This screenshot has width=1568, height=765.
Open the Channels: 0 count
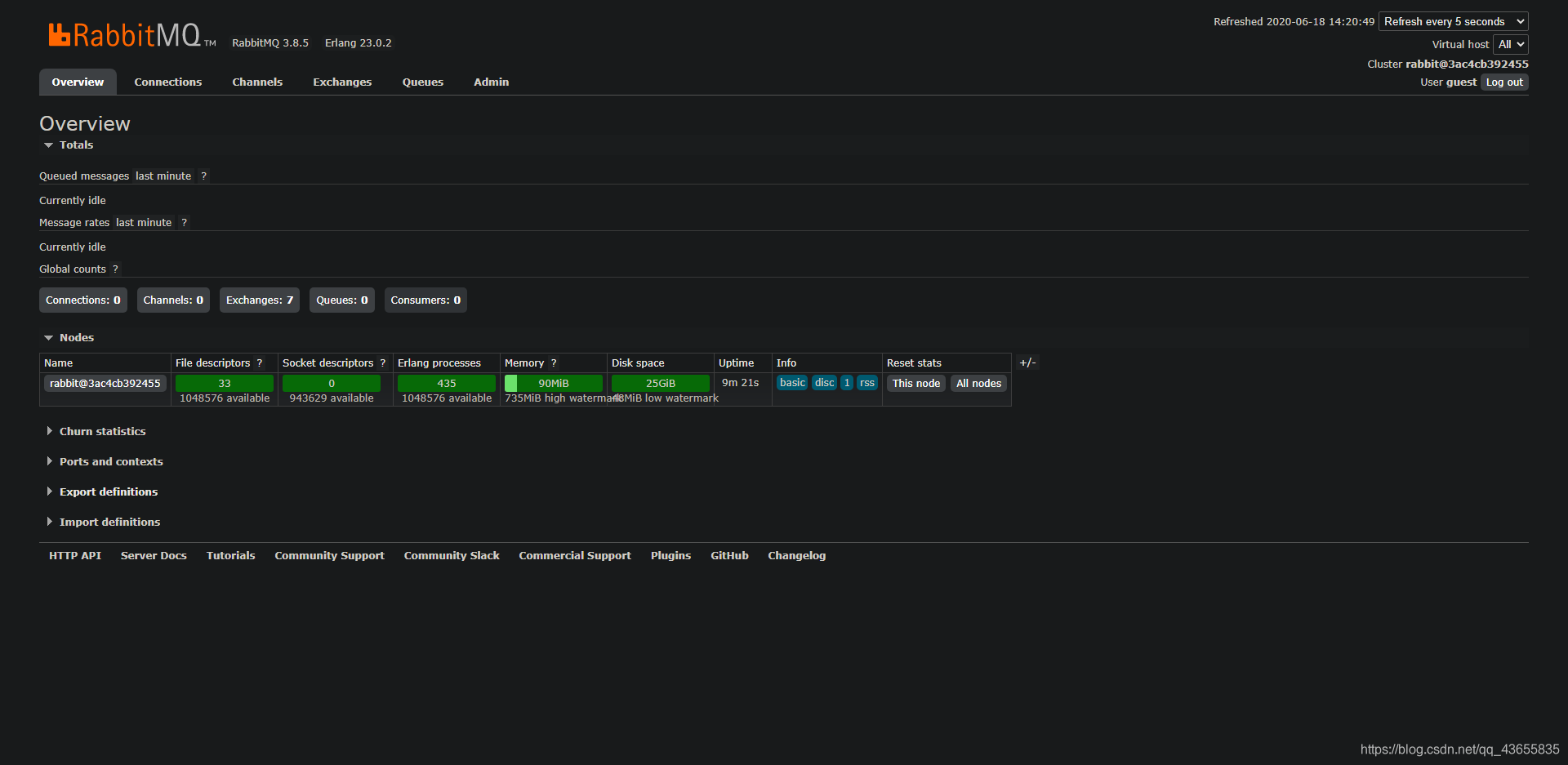(x=173, y=300)
